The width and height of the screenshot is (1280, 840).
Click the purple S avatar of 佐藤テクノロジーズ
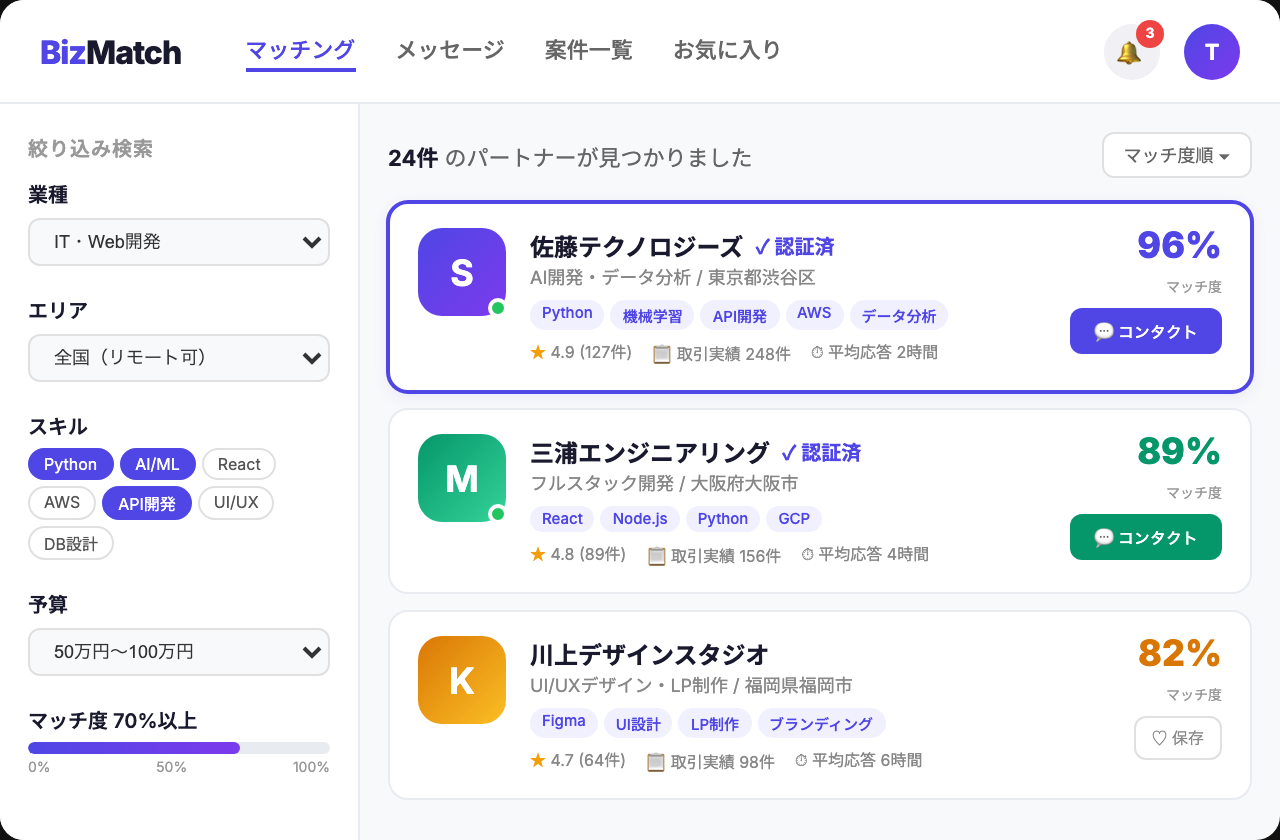[x=461, y=271]
